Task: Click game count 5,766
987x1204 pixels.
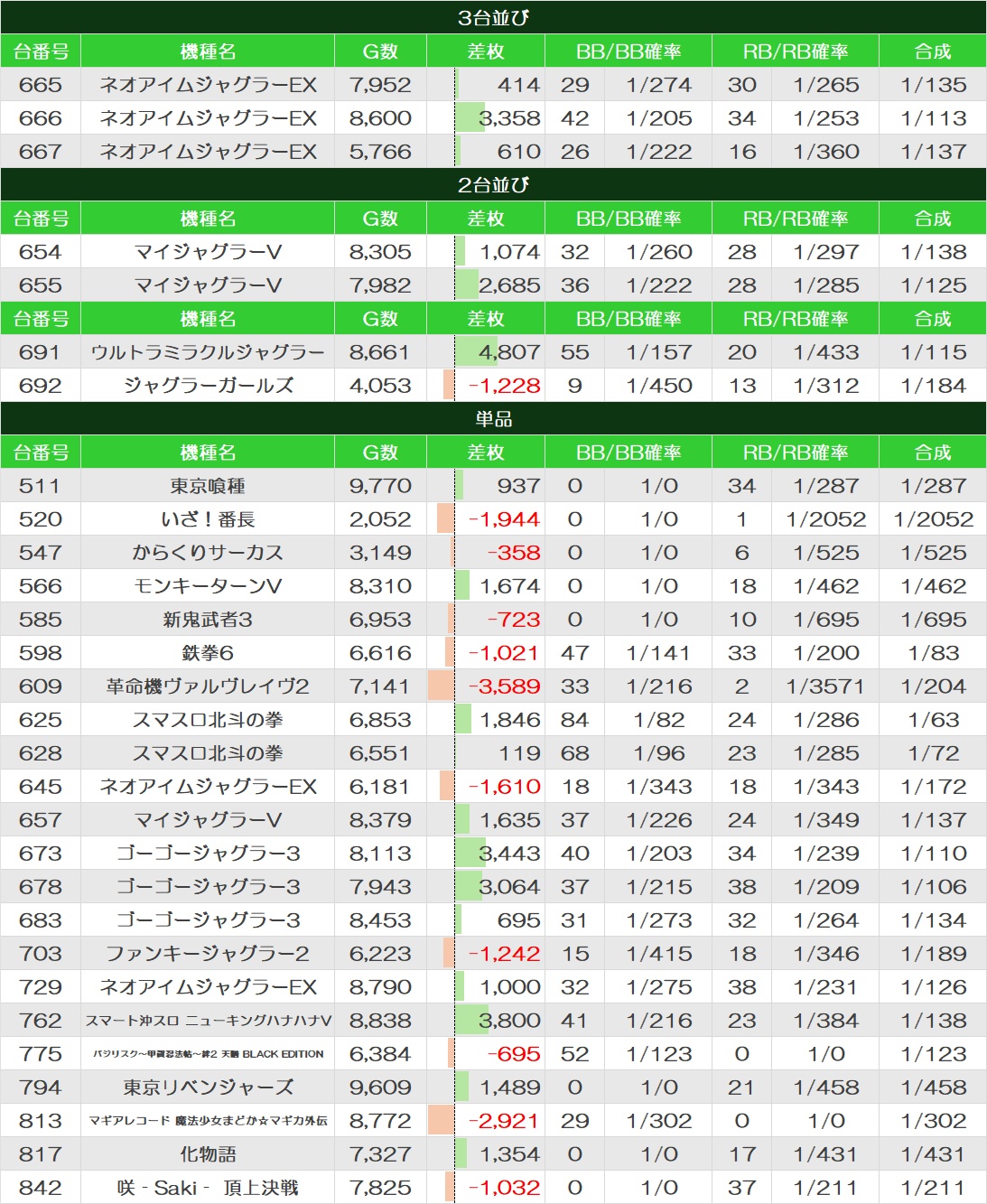Action: pyautogui.click(x=380, y=152)
